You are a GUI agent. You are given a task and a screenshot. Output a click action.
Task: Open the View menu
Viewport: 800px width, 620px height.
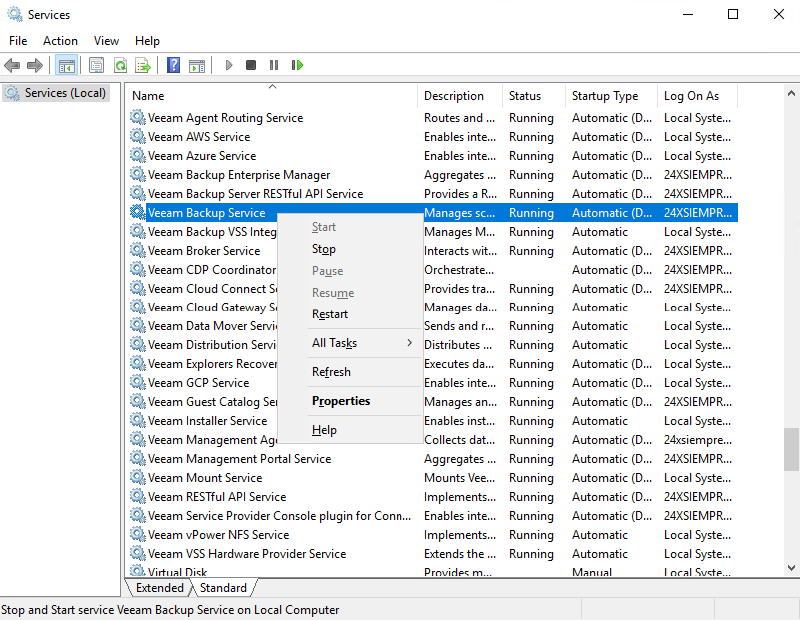click(106, 41)
